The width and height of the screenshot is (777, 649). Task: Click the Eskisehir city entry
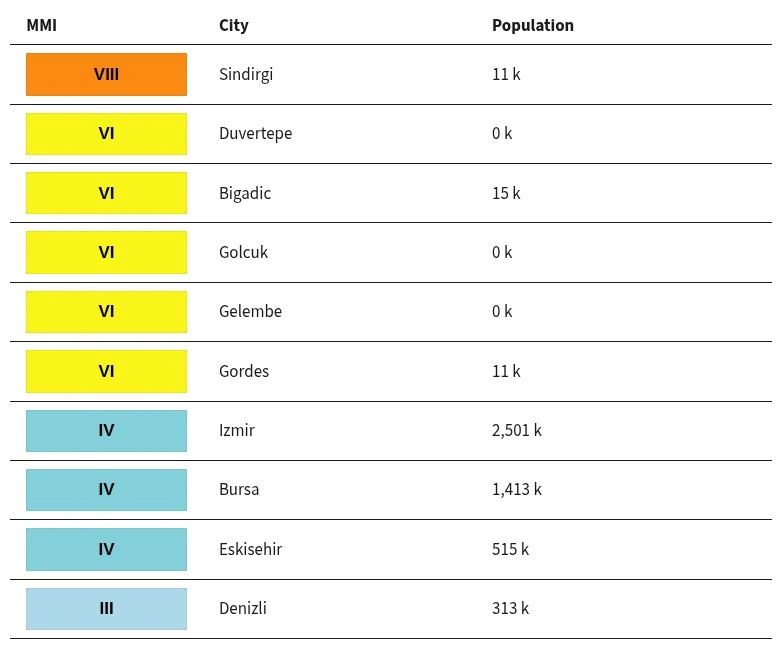[250, 549]
